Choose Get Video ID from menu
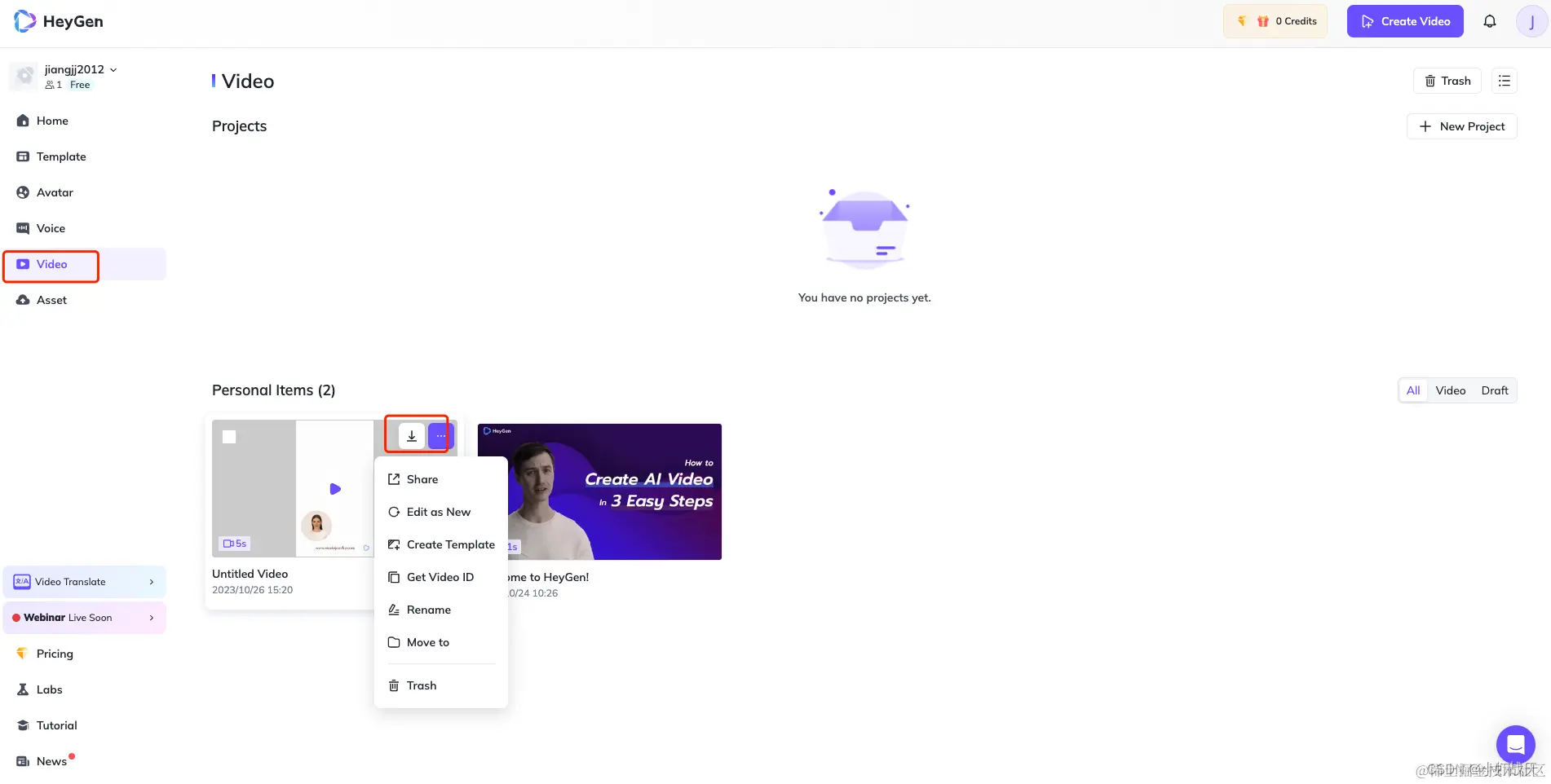 441,577
